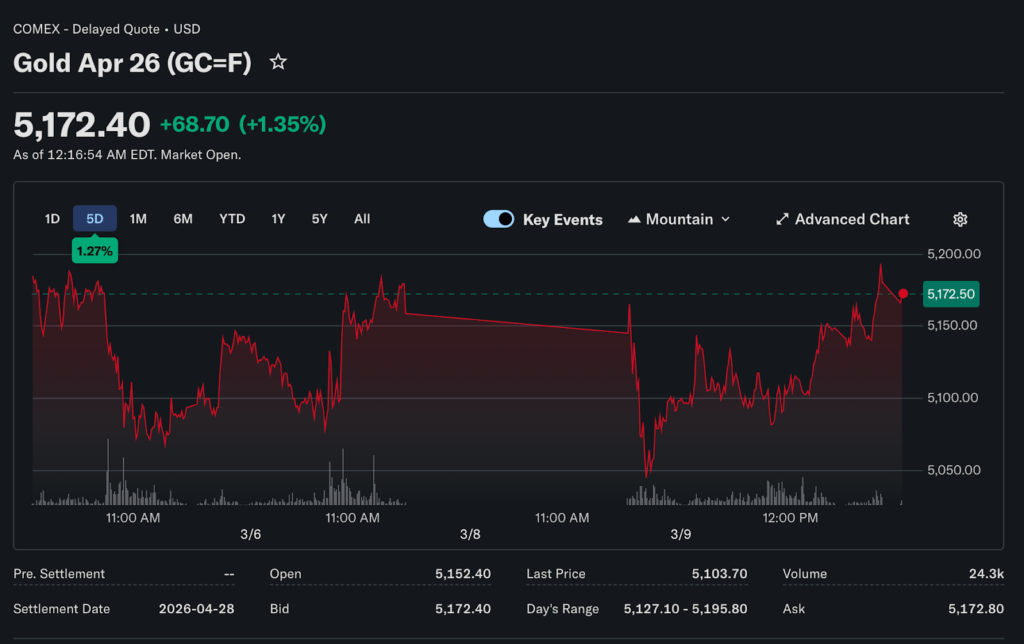Image resolution: width=1024 pixels, height=644 pixels.
Task: Click the Advanced Chart expand arrows icon
Action: 783,219
